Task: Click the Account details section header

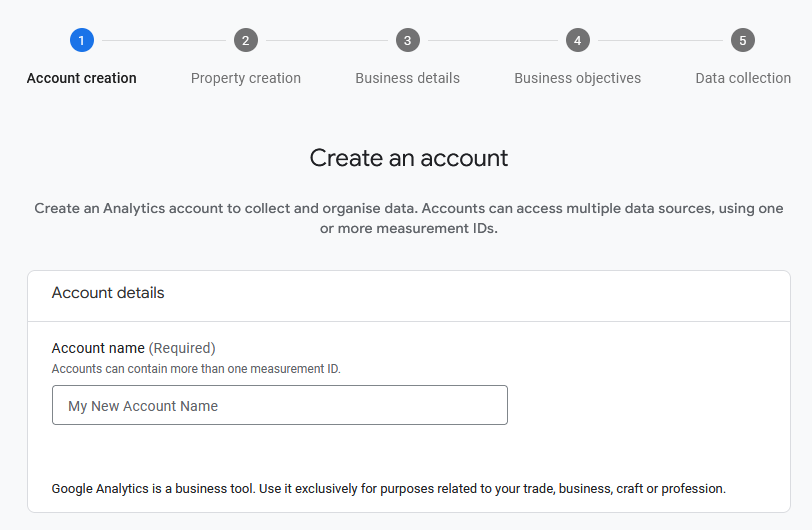Action: [x=108, y=293]
